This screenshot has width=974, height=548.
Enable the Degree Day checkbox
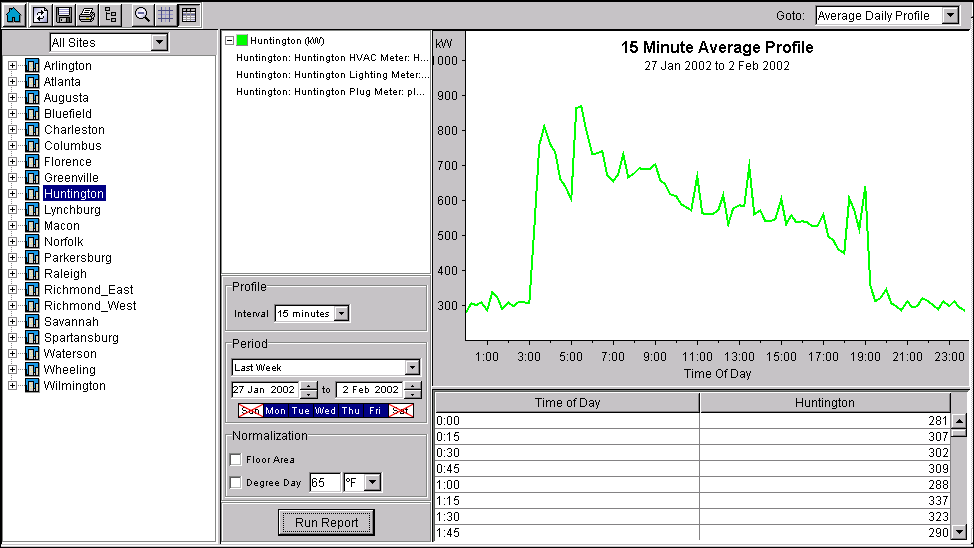point(236,483)
